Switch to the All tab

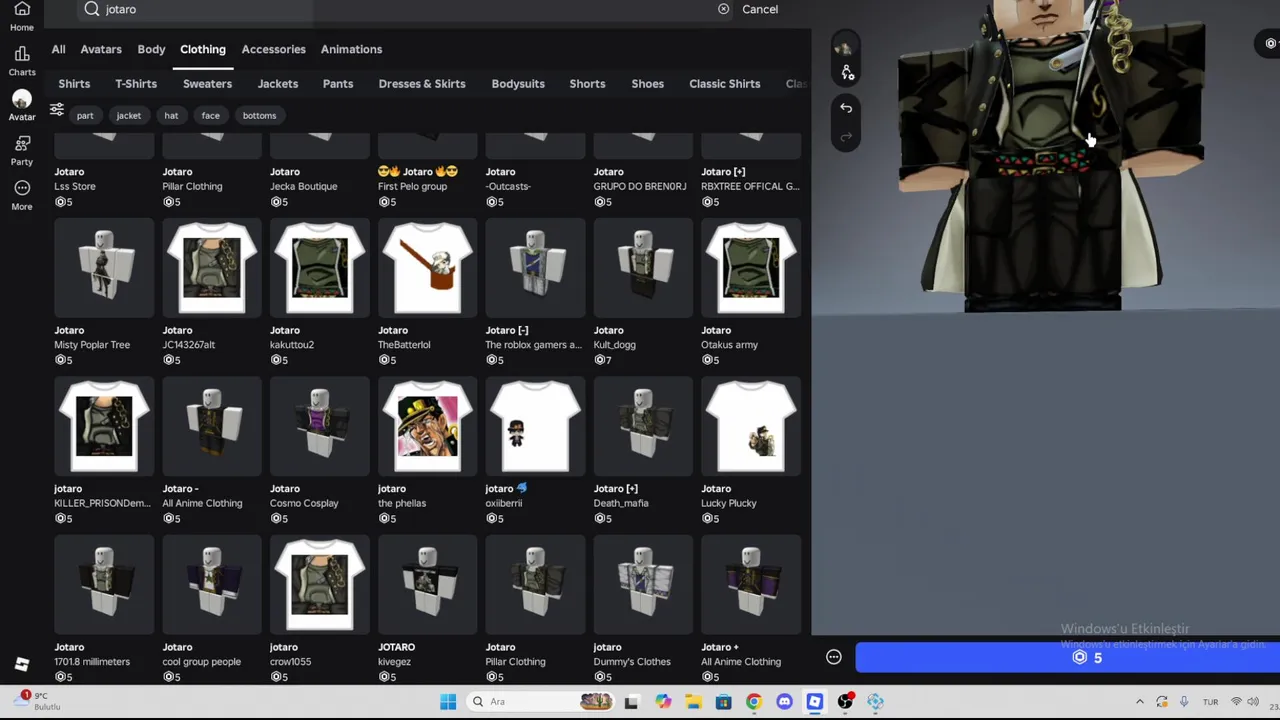tap(58, 49)
